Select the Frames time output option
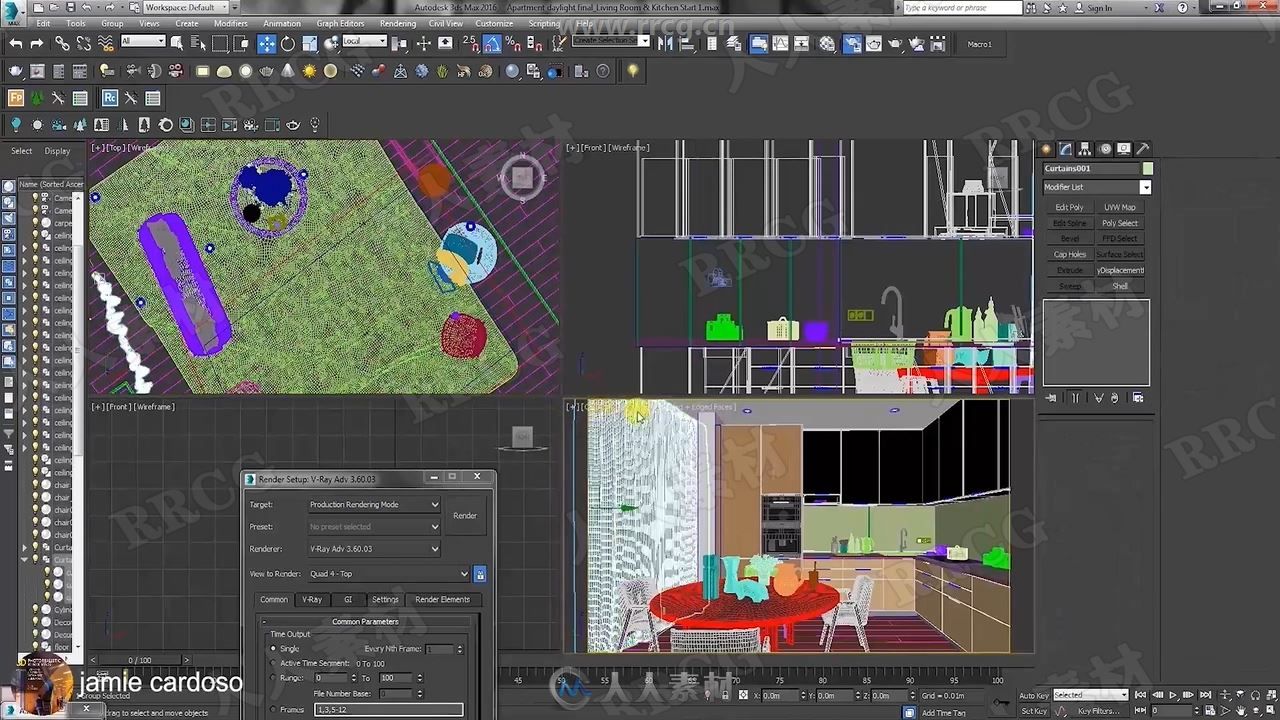1280x720 pixels. pos(274,709)
